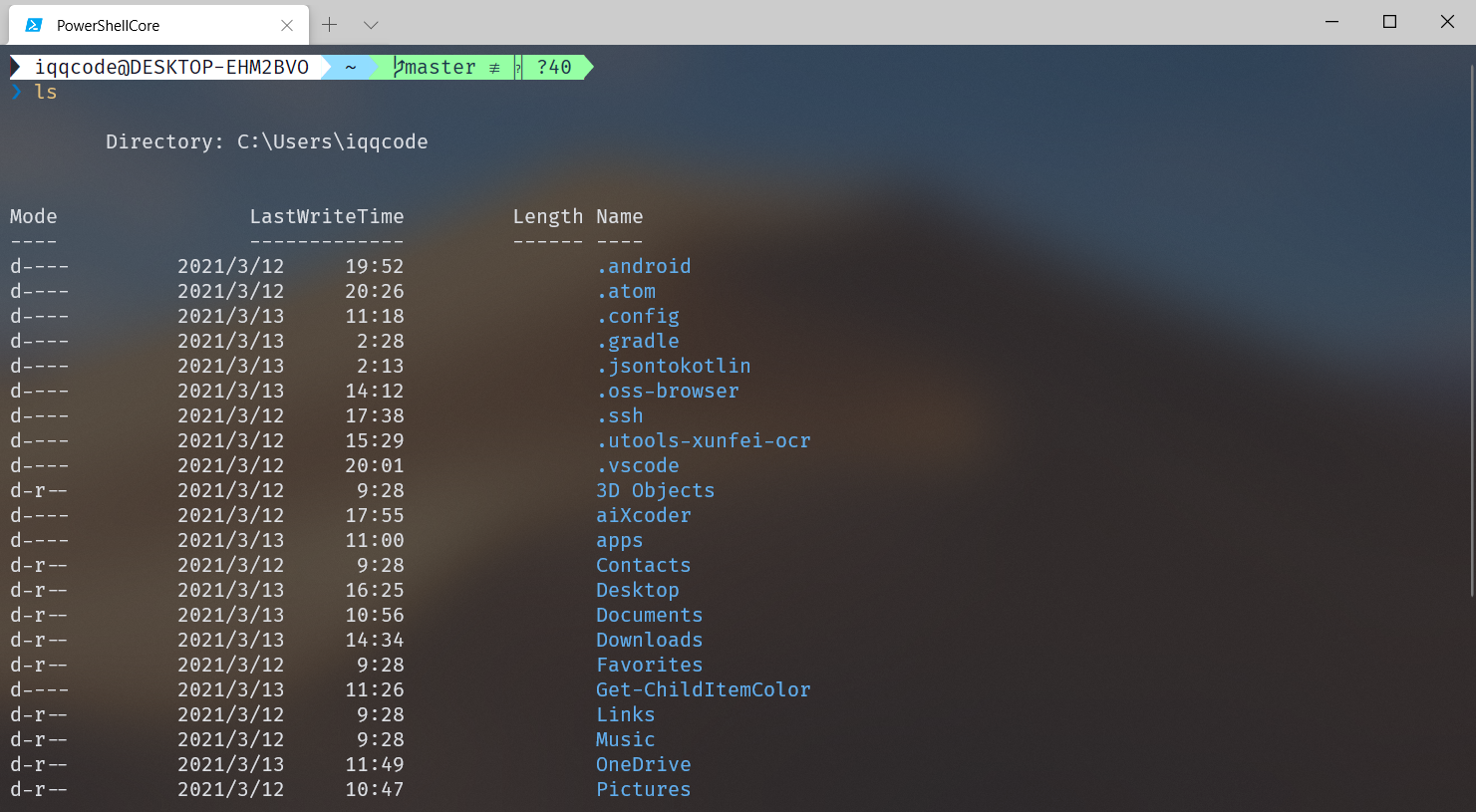Click the 11:26 time in Get-ChildItemColor row
The height and width of the screenshot is (812, 1476).
[375, 689]
